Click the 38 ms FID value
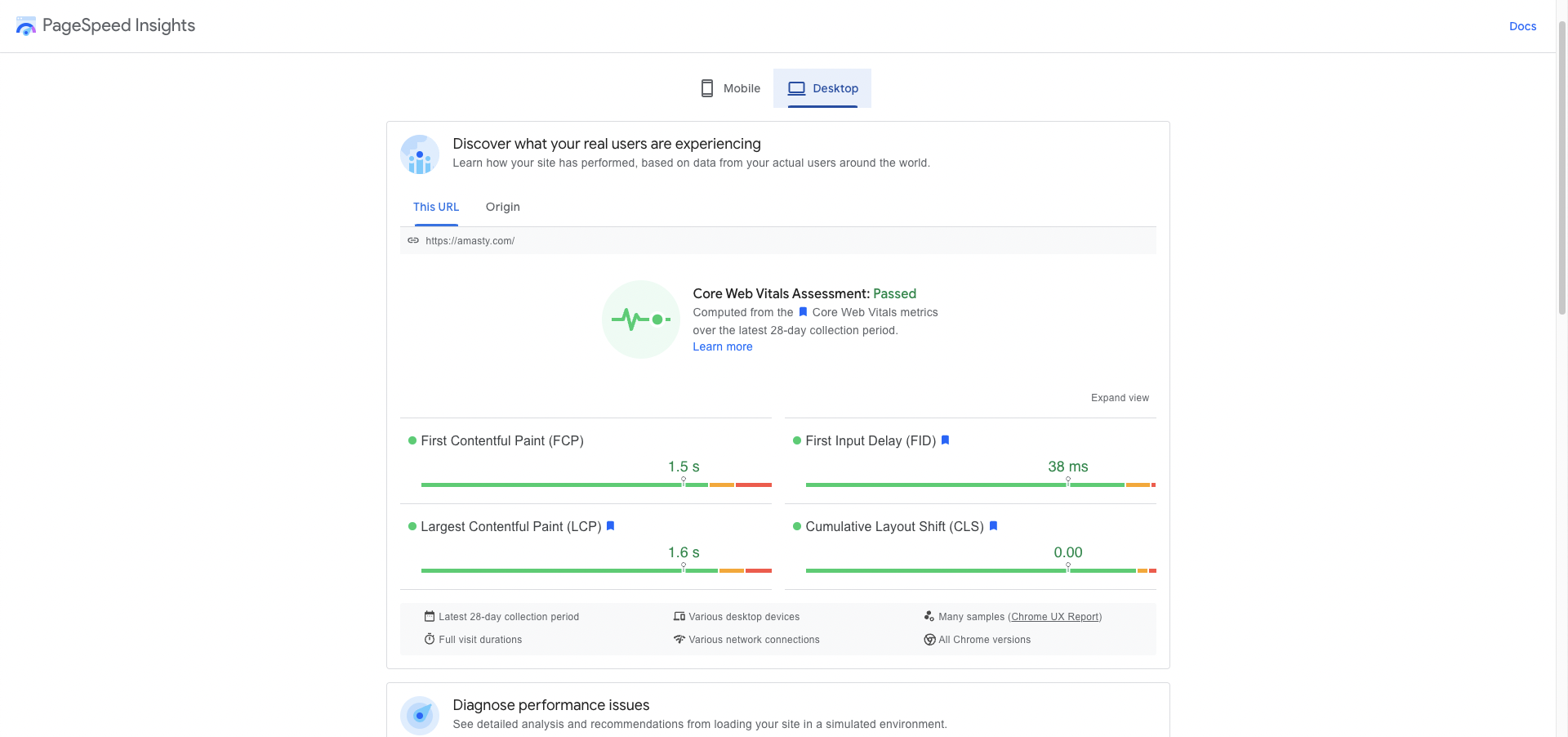Screen dimensions: 1568x737 (1068, 467)
